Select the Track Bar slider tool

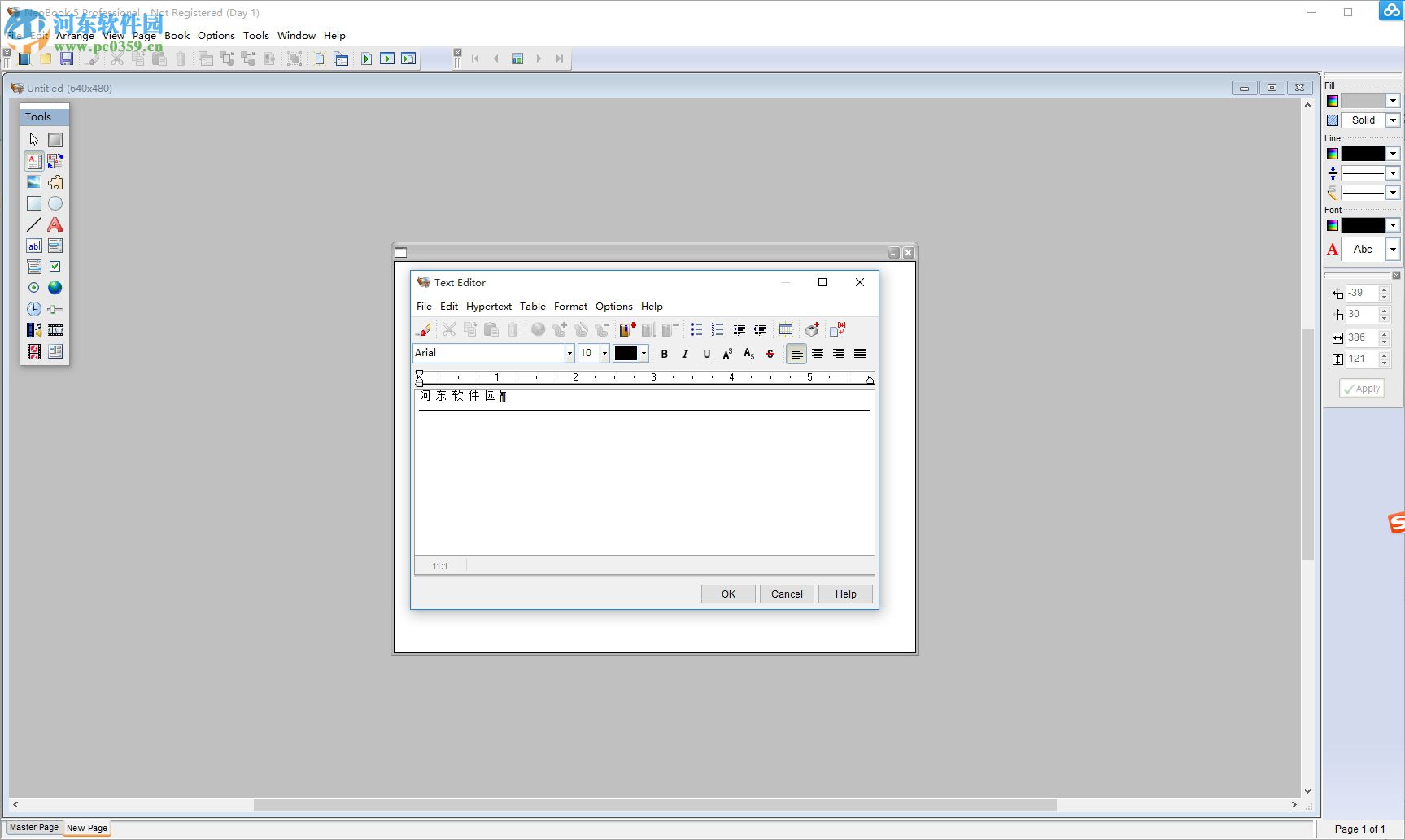tap(55, 309)
